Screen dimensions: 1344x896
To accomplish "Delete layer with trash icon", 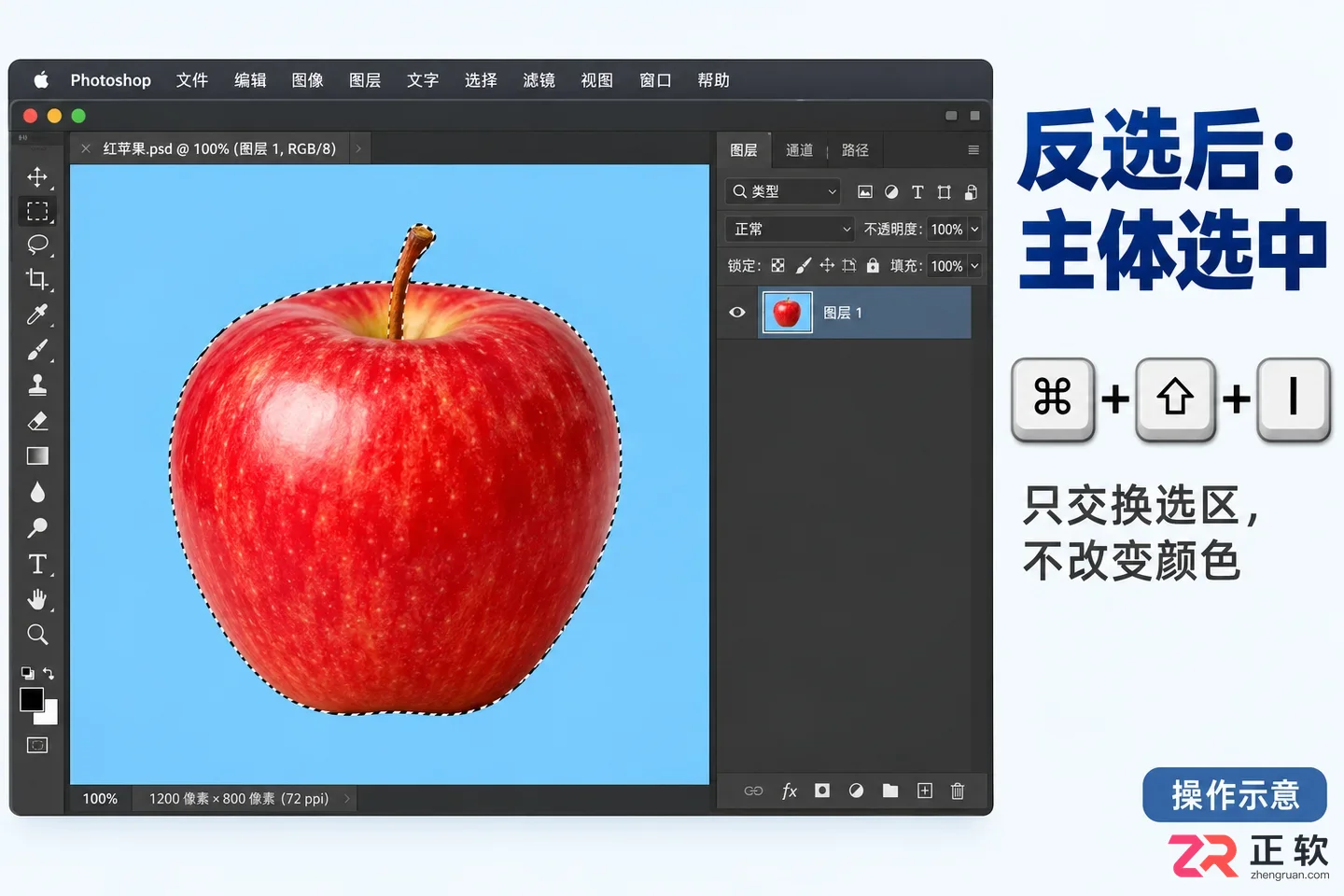I will (958, 791).
